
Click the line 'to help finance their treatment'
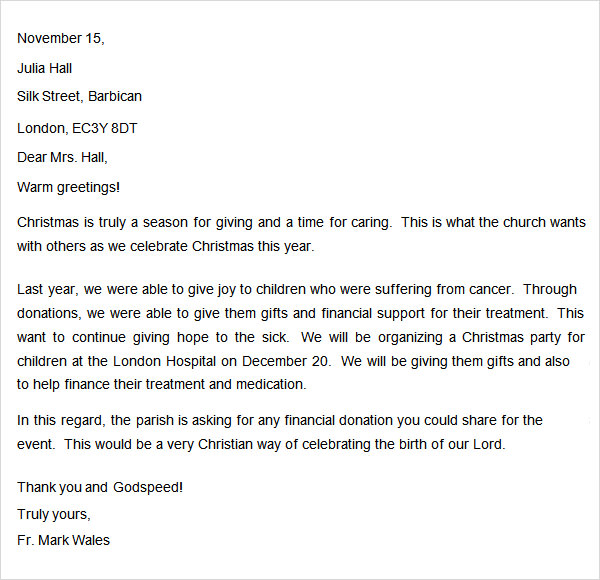click(175, 385)
